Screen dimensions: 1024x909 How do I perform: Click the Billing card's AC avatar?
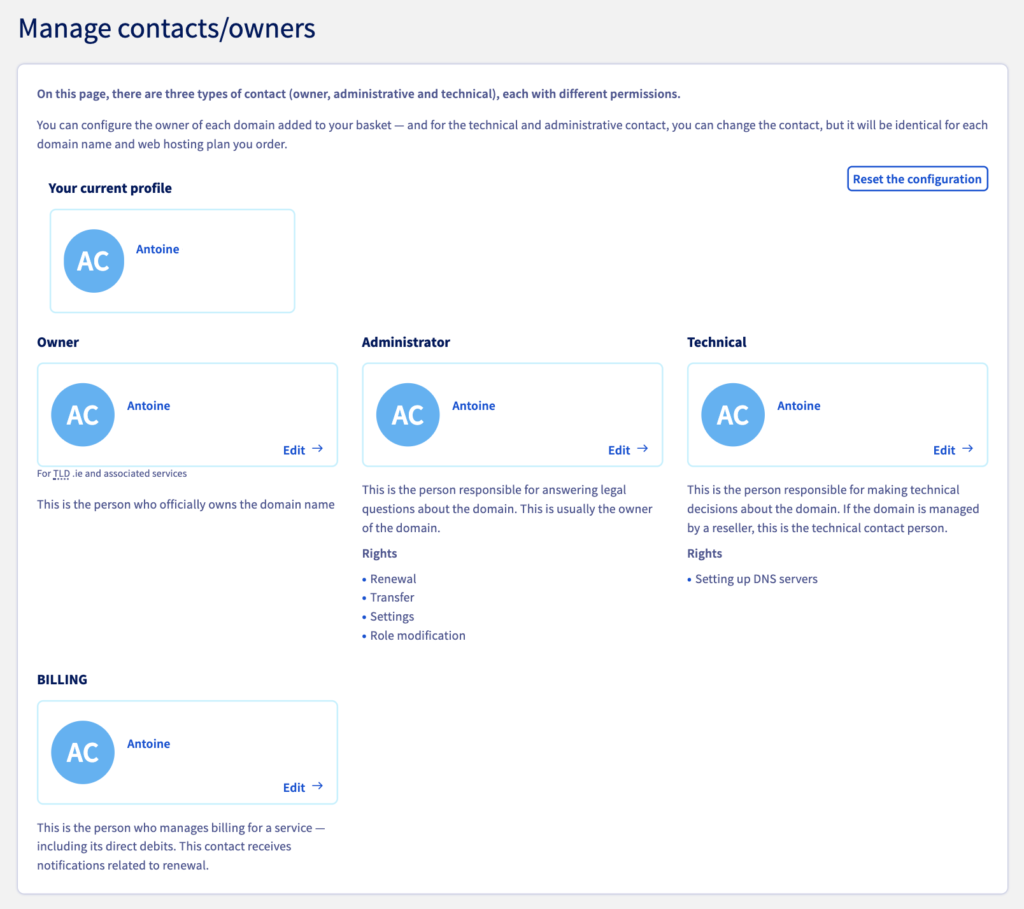(83, 752)
